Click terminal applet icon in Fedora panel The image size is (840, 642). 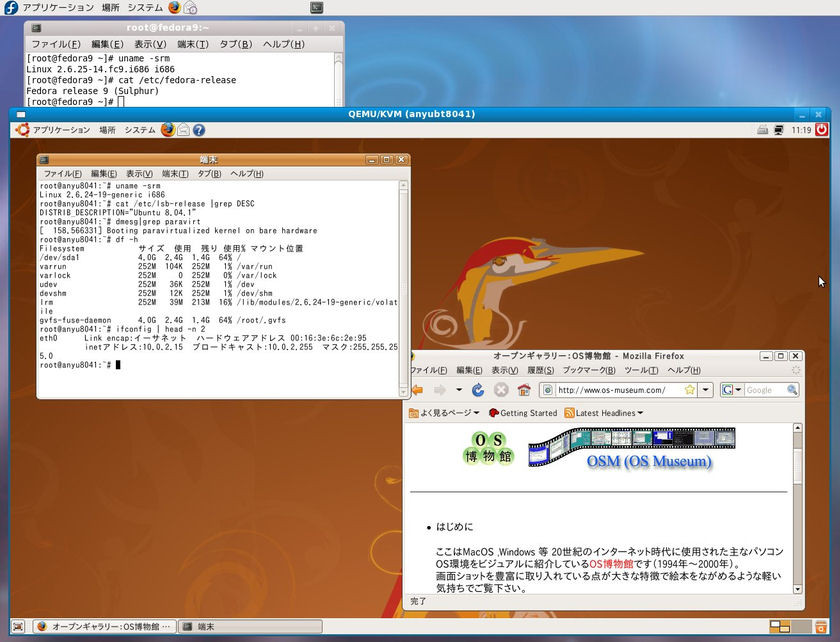(x=317, y=8)
